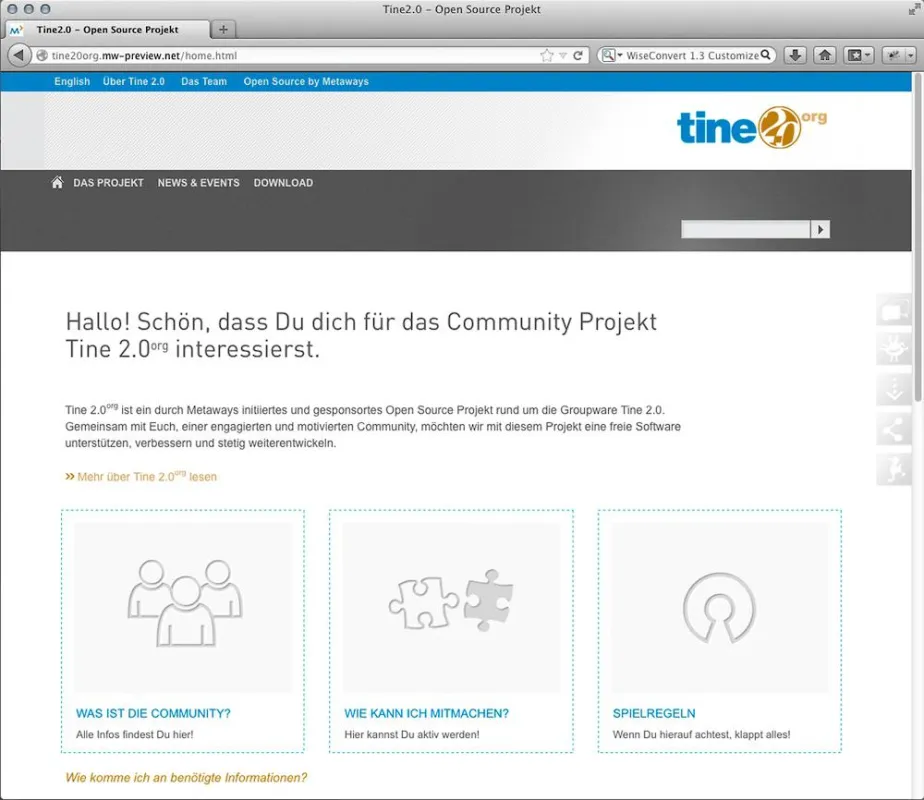The width and height of the screenshot is (924, 800).
Task: Click text Hier kannst Du aktiv werden!
Action: 412,735
